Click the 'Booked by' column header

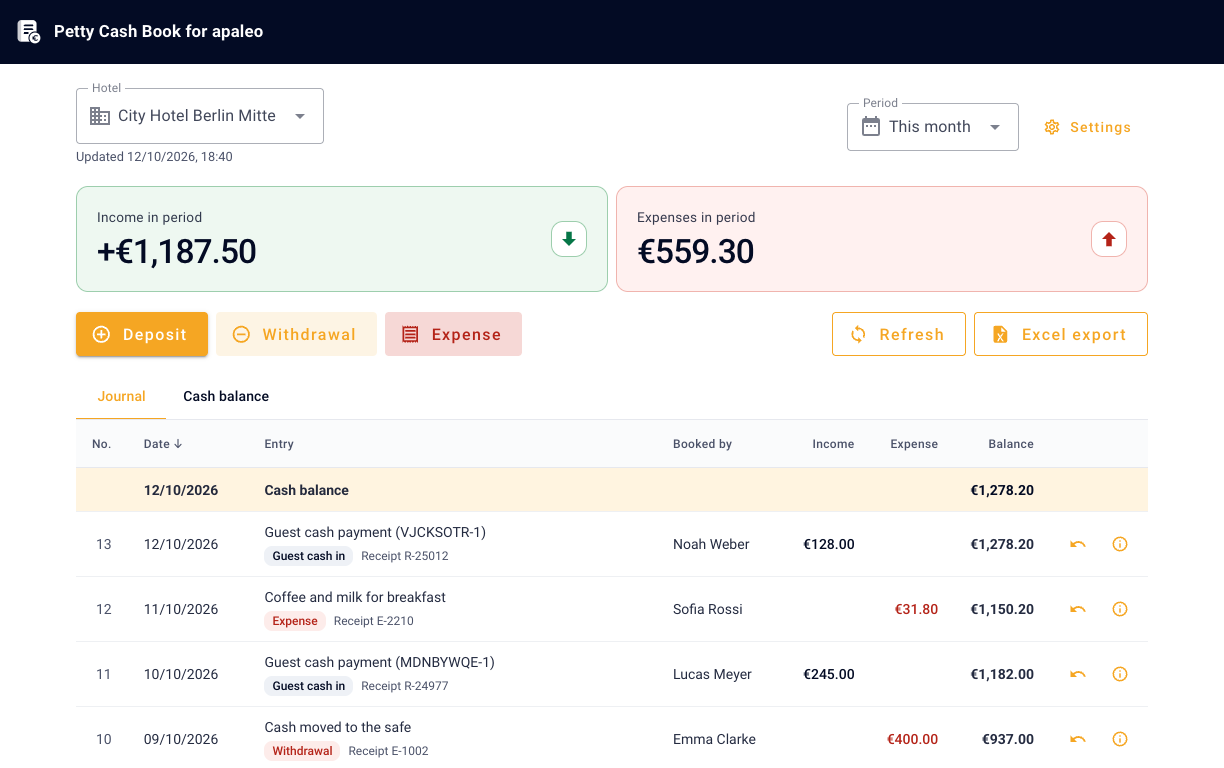[x=702, y=444]
